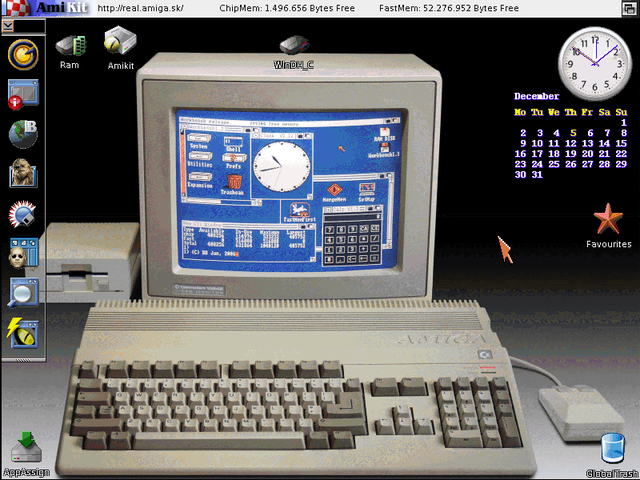Launch the lightning bolt icon in dock

point(22,333)
